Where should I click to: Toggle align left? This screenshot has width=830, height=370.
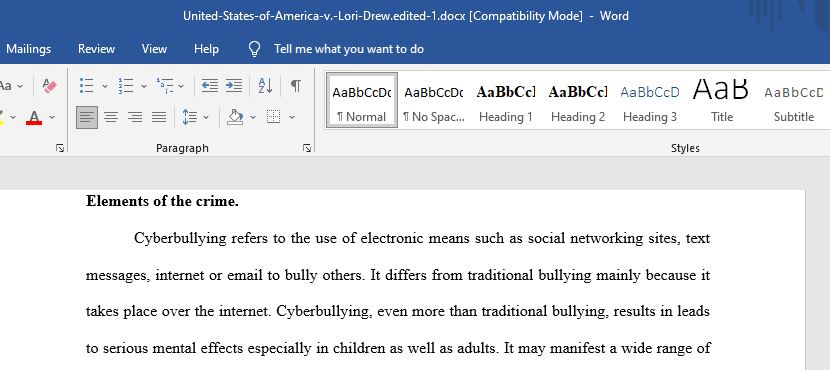click(87, 117)
